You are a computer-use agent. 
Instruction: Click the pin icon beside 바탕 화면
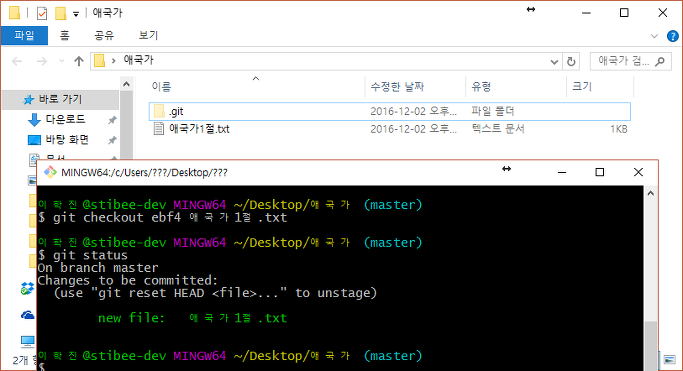(112, 140)
